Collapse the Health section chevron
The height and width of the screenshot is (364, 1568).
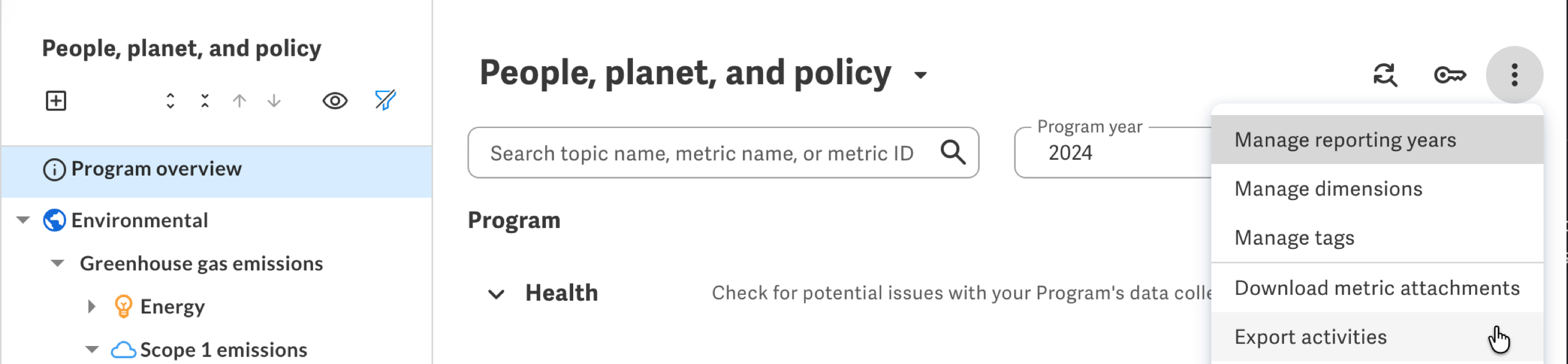coord(496,294)
